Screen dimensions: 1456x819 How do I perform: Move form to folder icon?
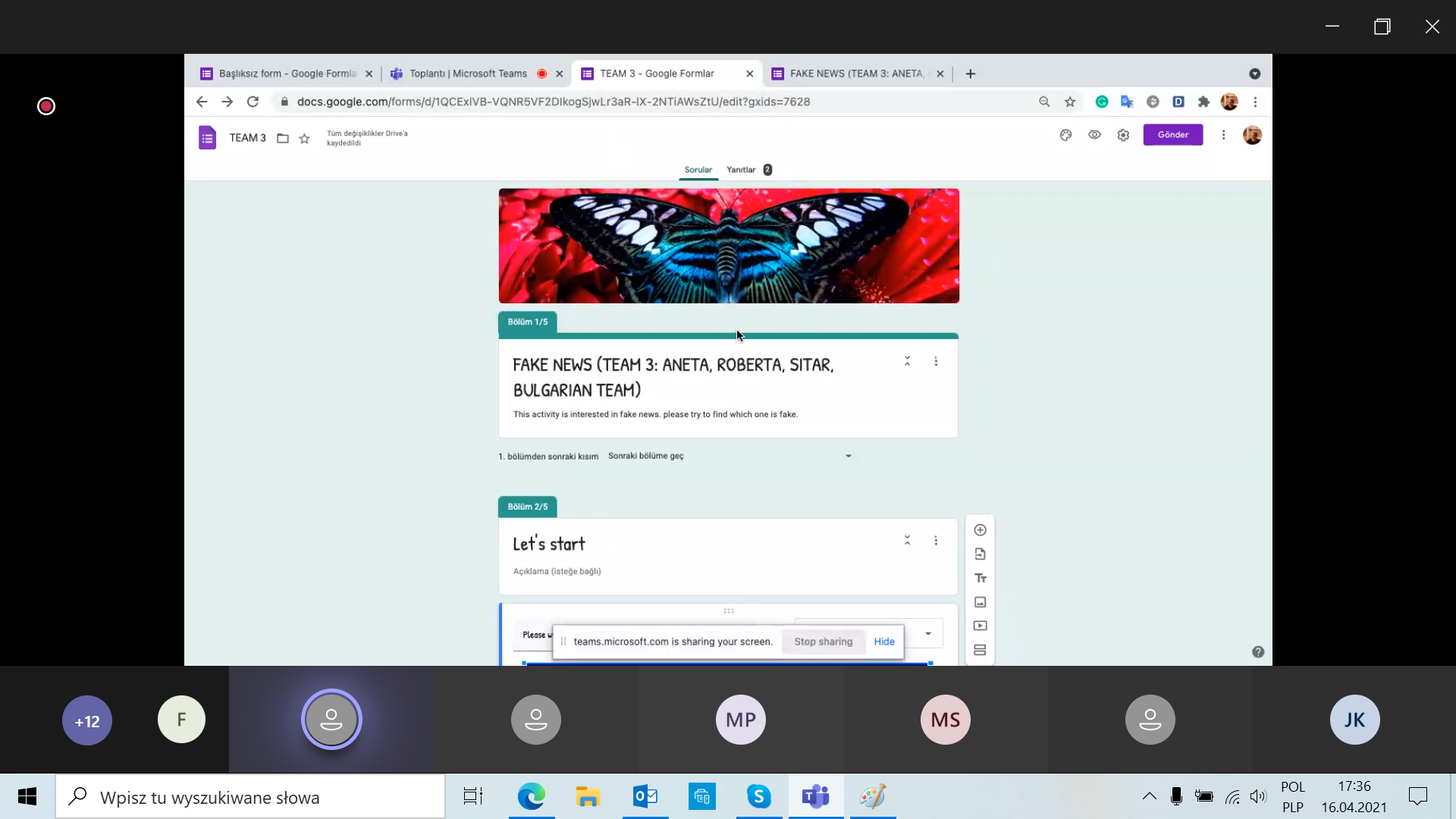[283, 138]
